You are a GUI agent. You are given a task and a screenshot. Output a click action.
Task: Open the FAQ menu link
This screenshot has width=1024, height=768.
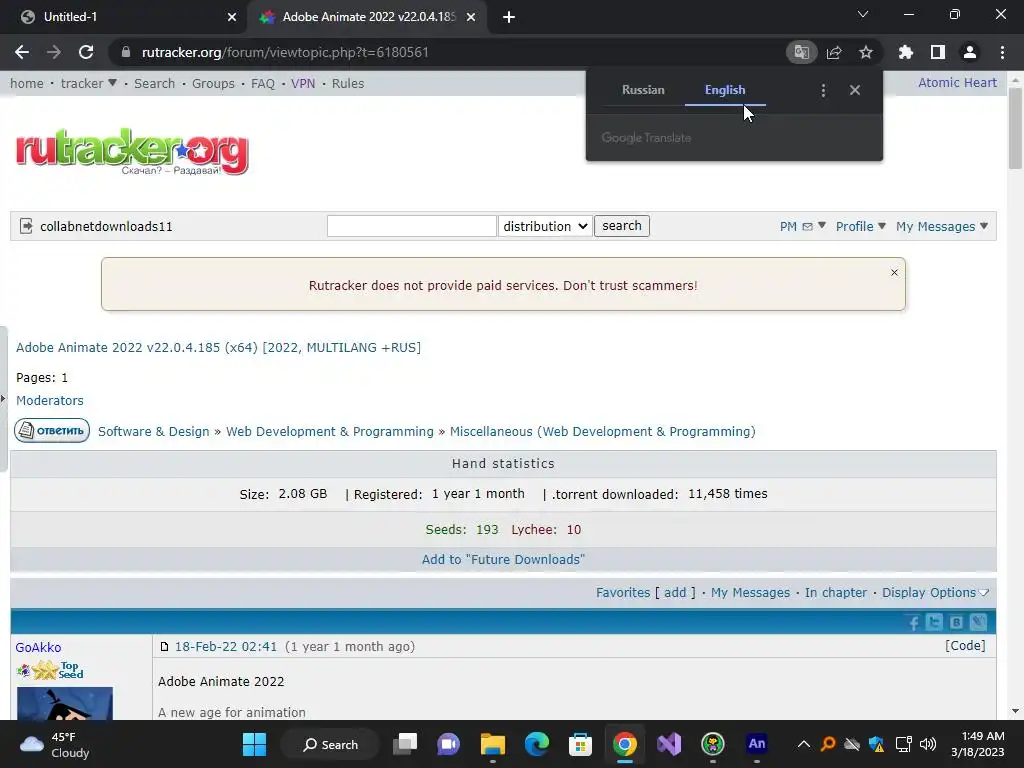[263, 83]
